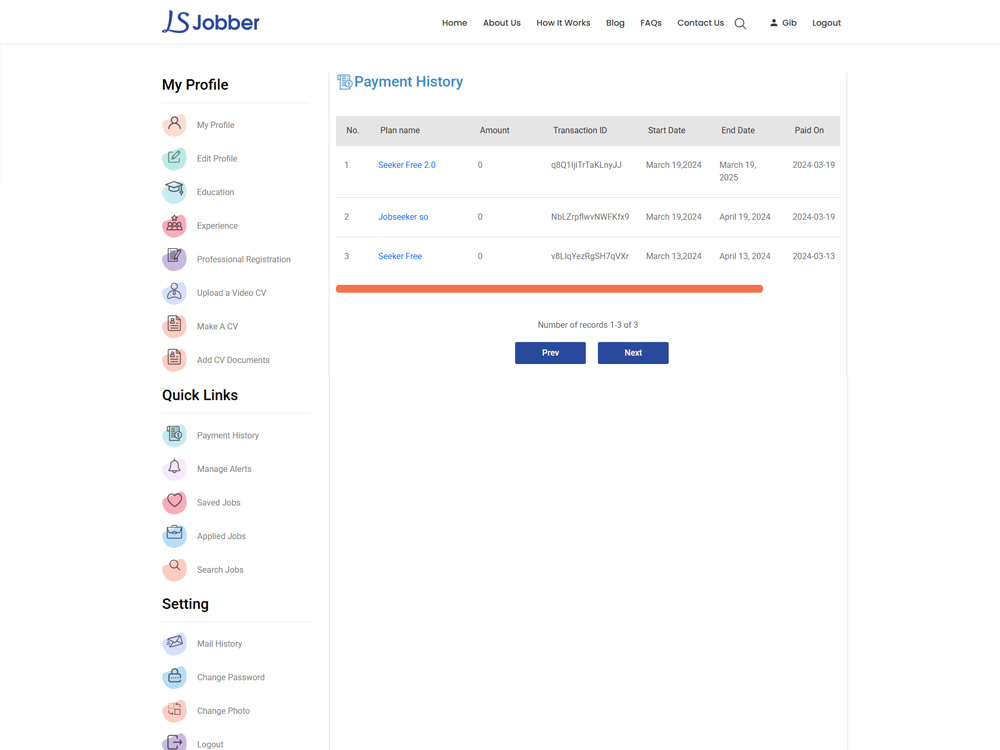Click paid date 2024-03-13
The width and height of the screenshot is (1000, 750).
click(x=813, y=256)
